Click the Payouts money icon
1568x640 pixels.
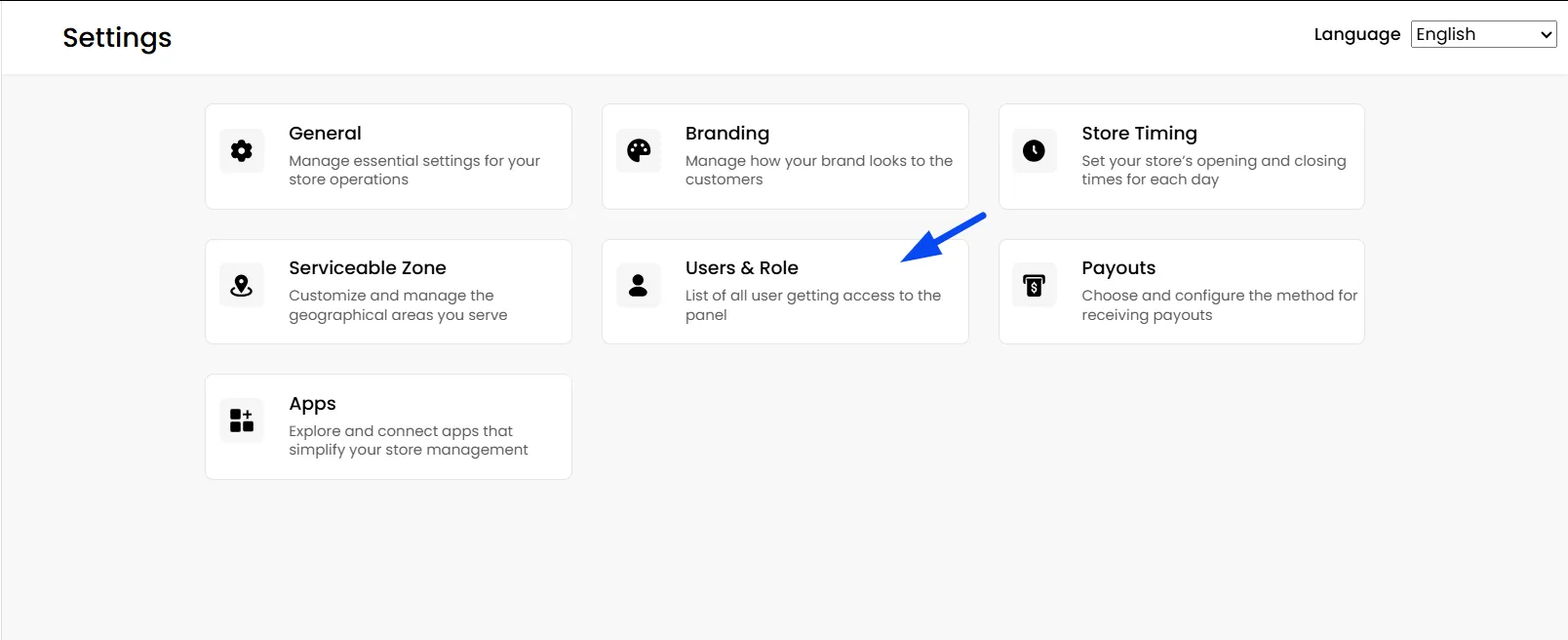(1034, 286)
